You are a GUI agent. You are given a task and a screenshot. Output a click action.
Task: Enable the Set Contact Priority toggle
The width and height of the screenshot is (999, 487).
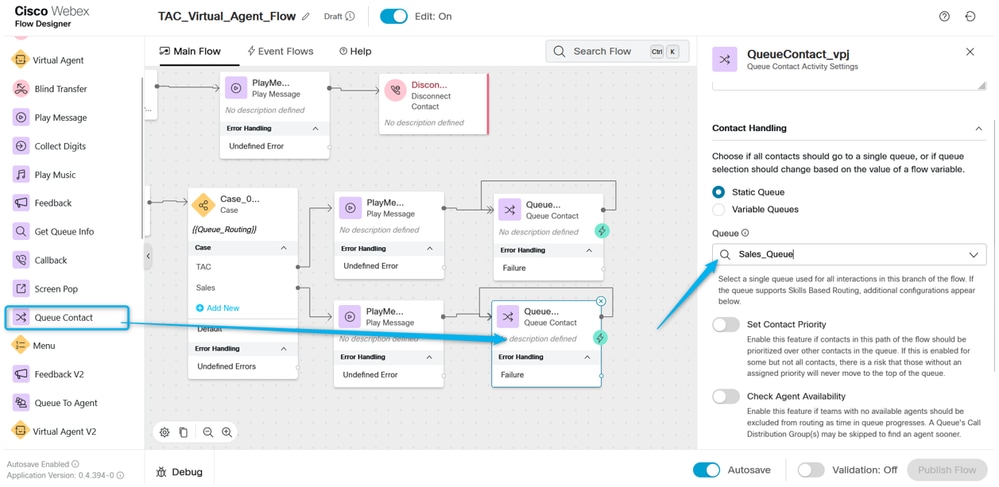pyautogui.click(x=726, y=324)
